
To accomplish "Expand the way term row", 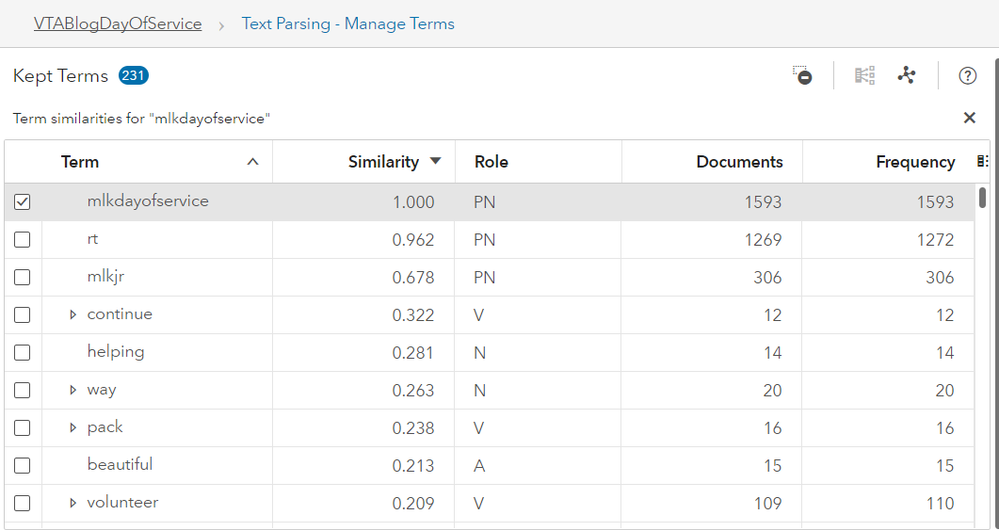I will tap(73, 390).
